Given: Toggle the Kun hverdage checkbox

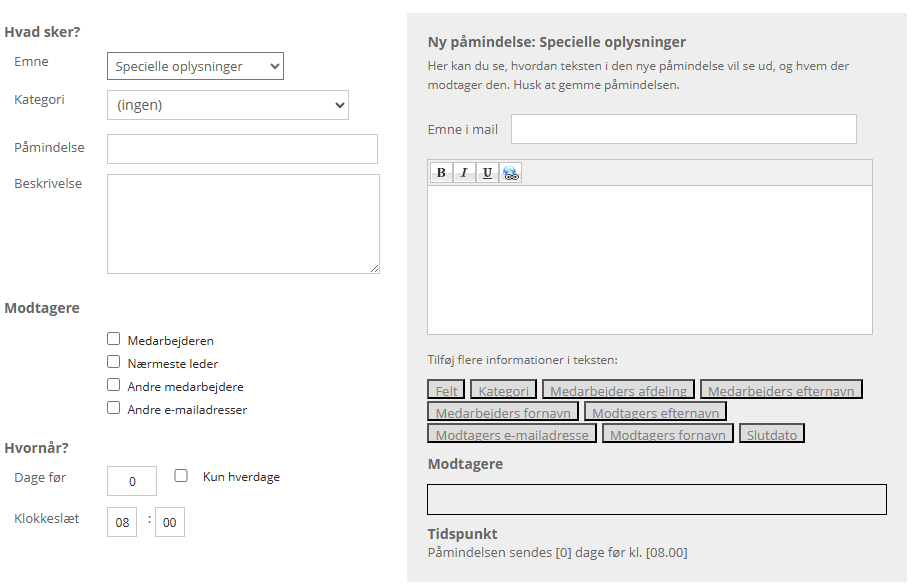Looking at the screenshot, I should (181, 476).
